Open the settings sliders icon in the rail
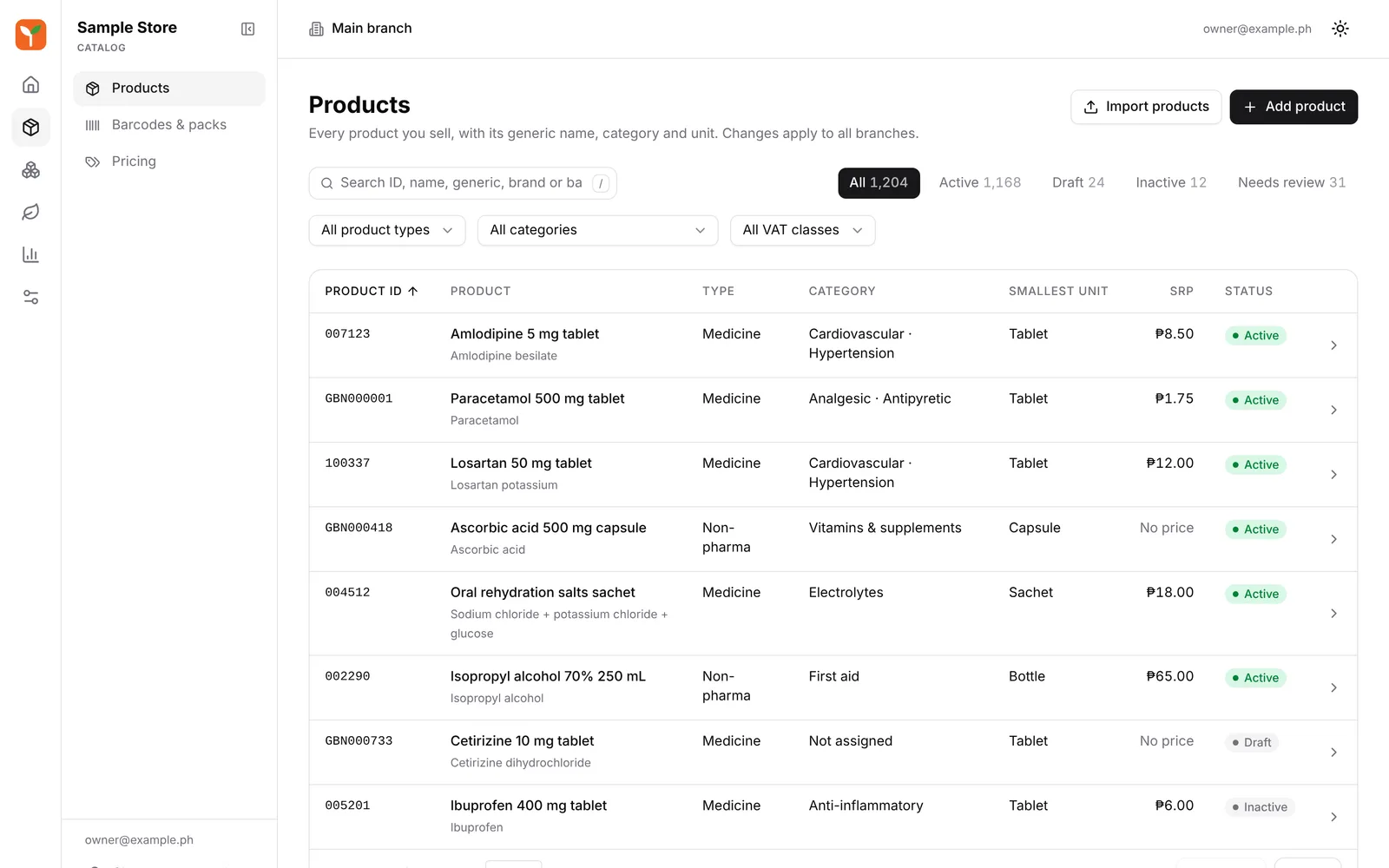This screenshot has height=868, width=1389. [x=30, y=297]
